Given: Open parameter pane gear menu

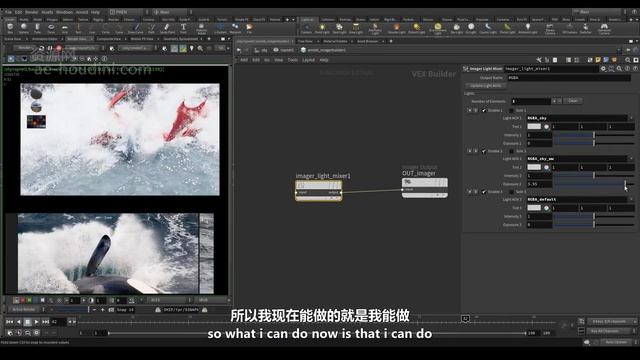Looking at the screenshot, I should [603, 69].
